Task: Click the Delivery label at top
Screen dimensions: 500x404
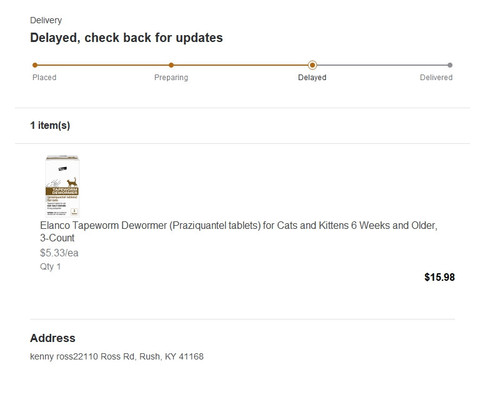Action: pyautogui.click(x=46, y=20)
